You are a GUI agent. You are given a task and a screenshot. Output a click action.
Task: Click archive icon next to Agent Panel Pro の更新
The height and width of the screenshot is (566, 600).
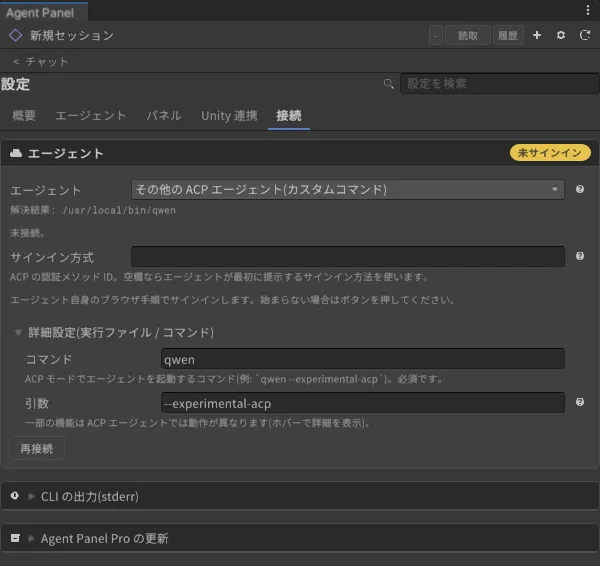coord(15,538)
